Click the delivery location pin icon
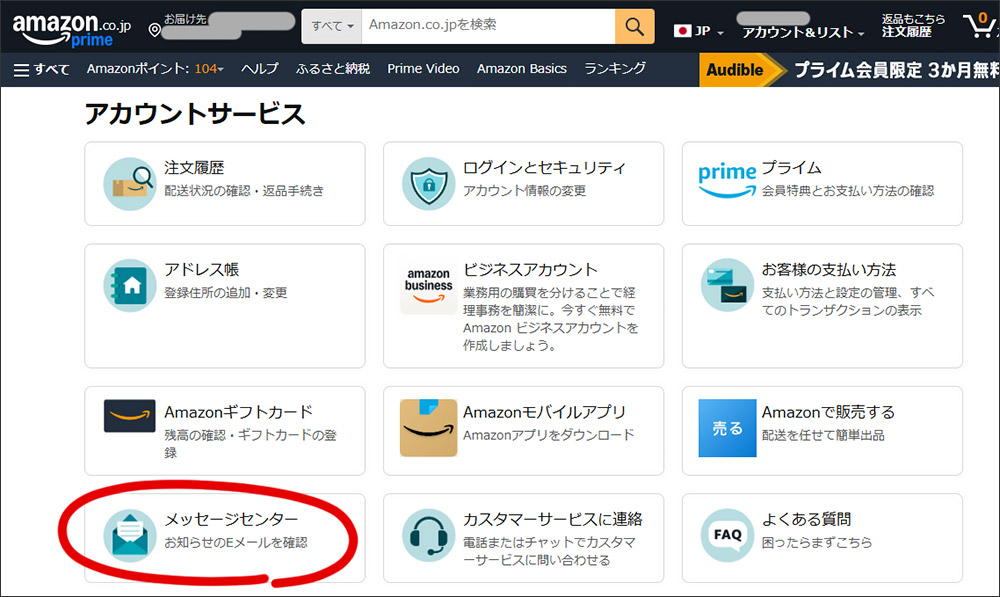This screenshot has height=597, width=1000. pos(154,30)
